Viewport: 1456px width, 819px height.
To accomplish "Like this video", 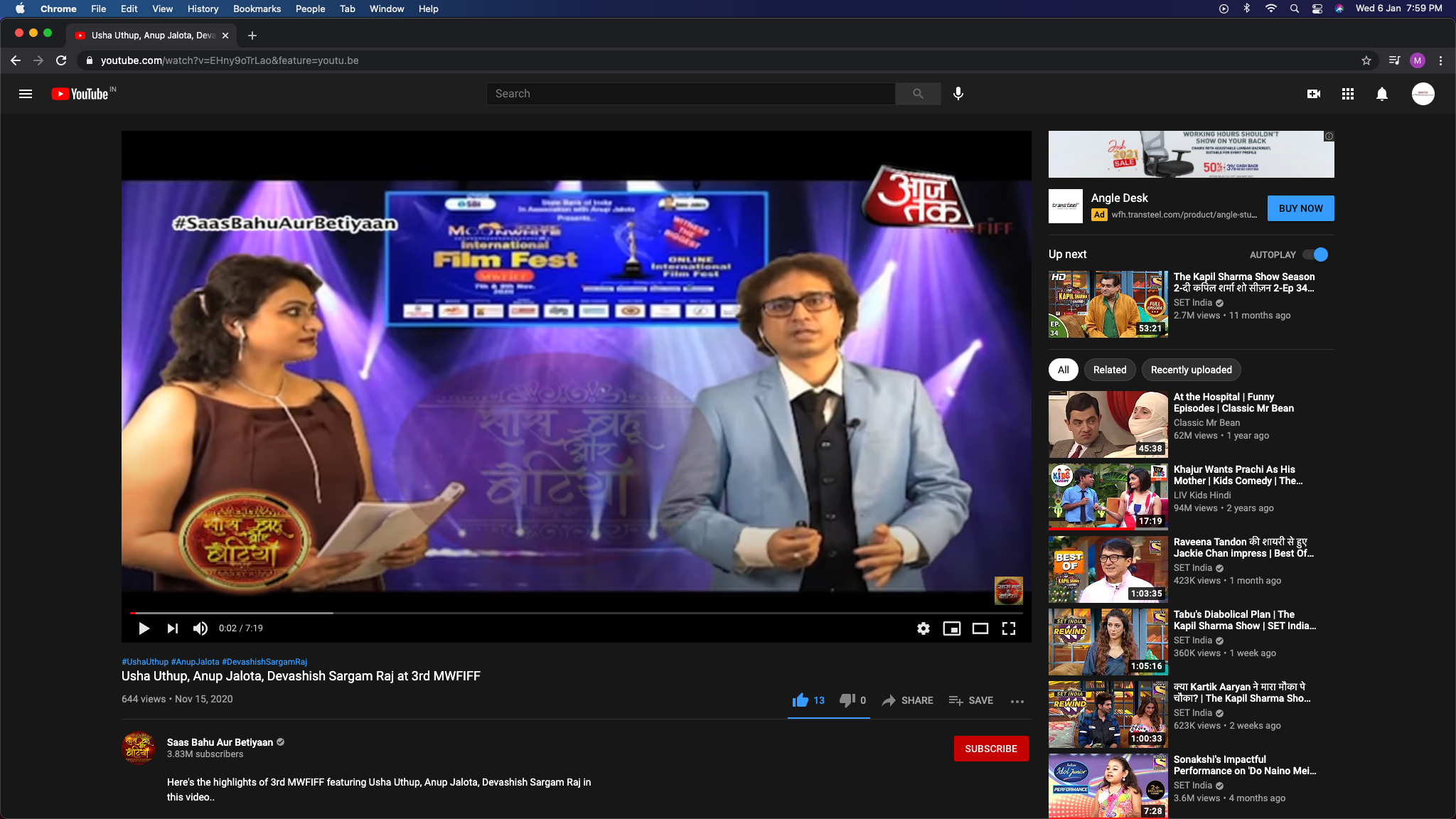I will (x=808, y=700).
